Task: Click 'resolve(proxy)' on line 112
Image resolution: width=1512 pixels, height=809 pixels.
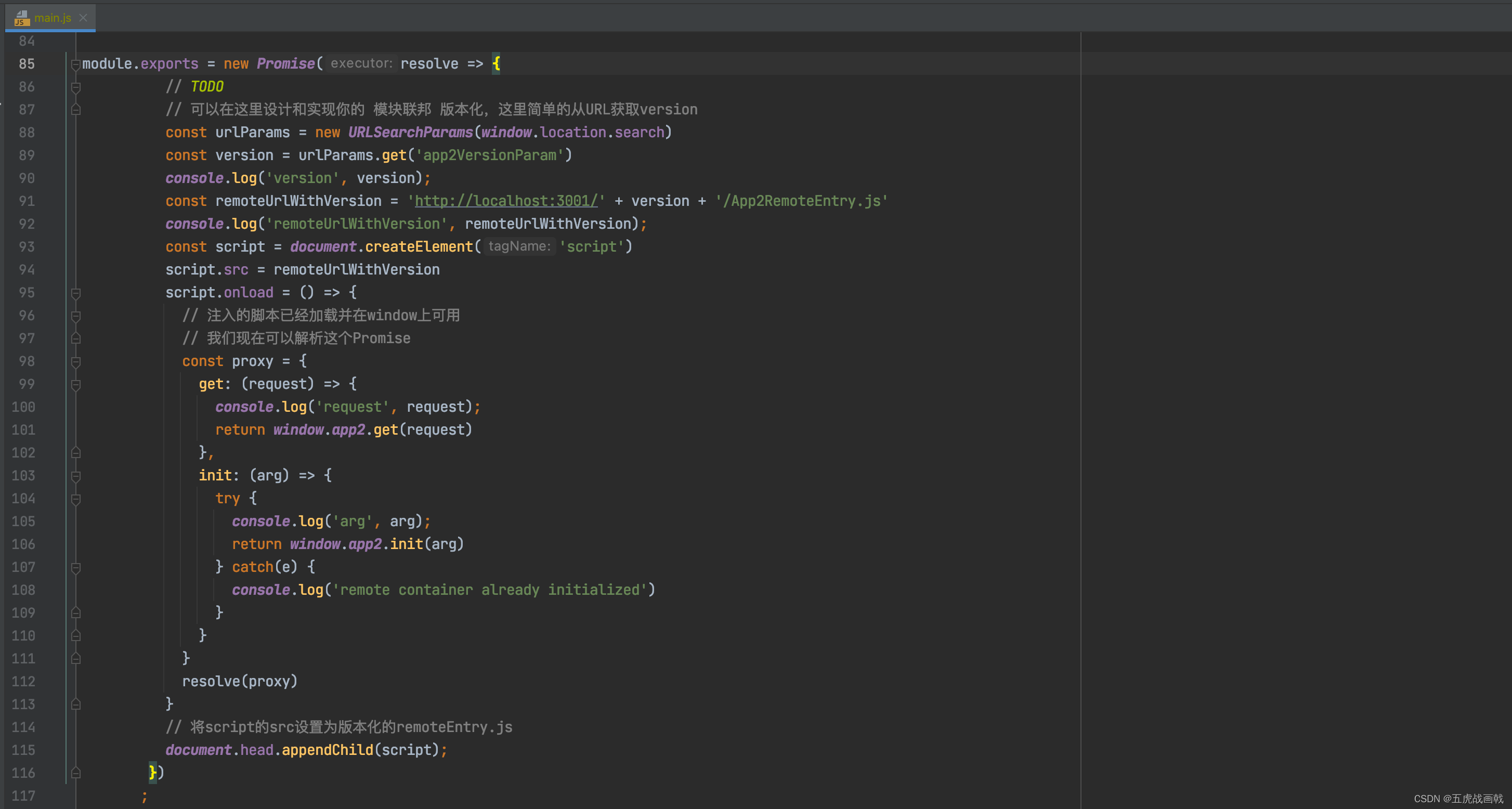Action: tap(240, 682)
